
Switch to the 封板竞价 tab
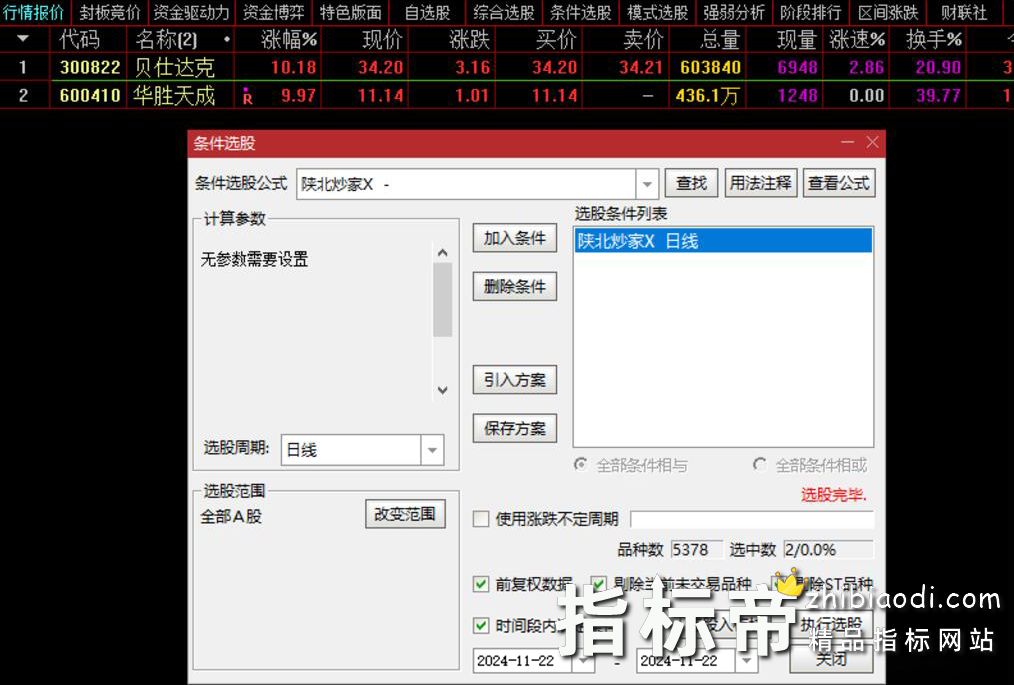110,12
